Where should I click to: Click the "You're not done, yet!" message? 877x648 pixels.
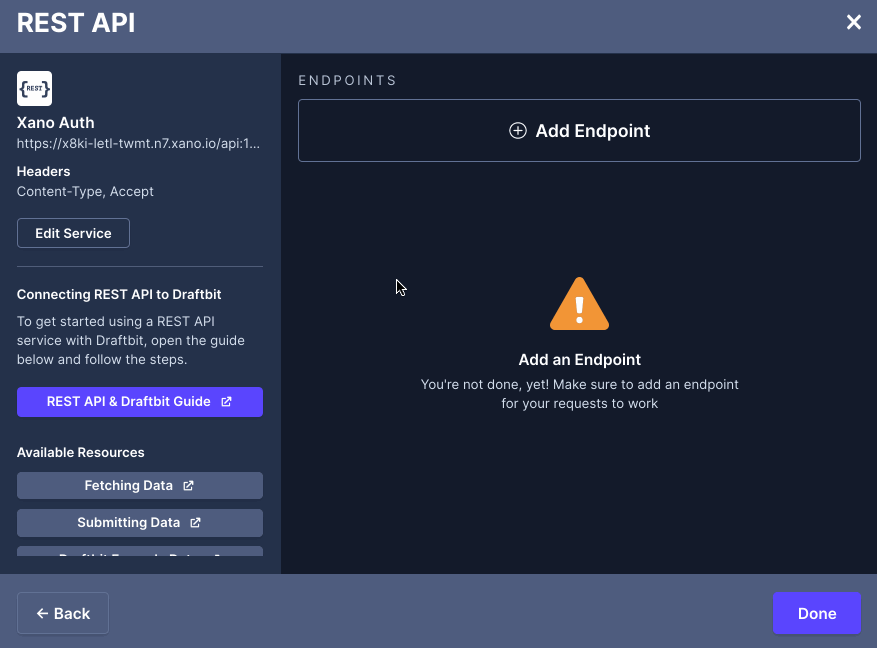coord(579,394)
